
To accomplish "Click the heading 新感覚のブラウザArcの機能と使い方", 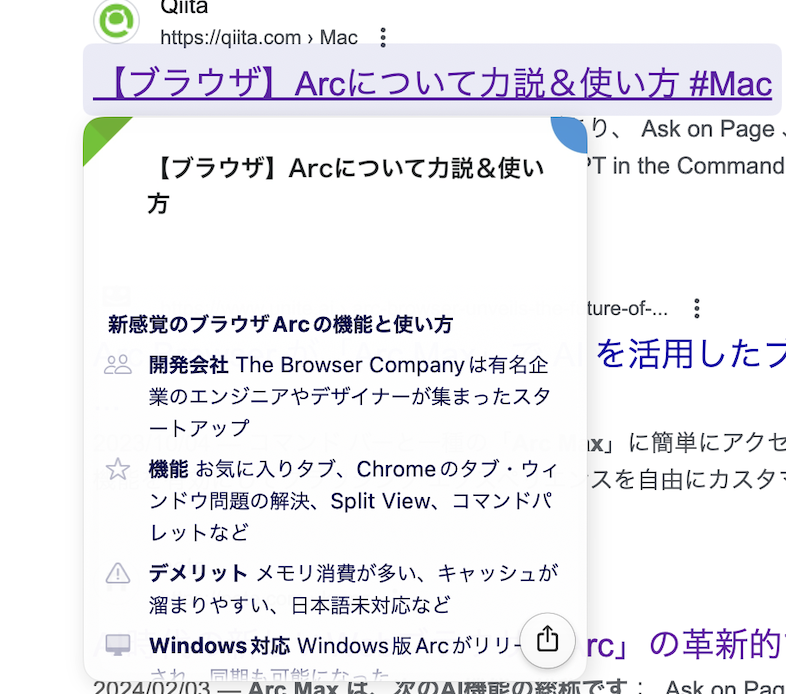I will point(281,324).
